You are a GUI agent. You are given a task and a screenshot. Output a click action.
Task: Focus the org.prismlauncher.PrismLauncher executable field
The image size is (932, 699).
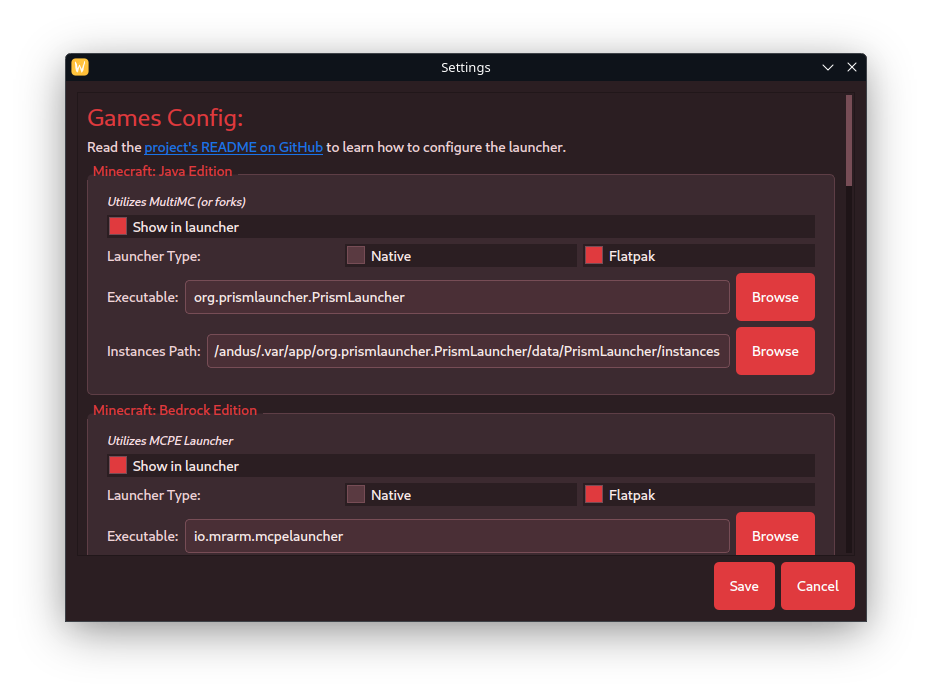457,297
